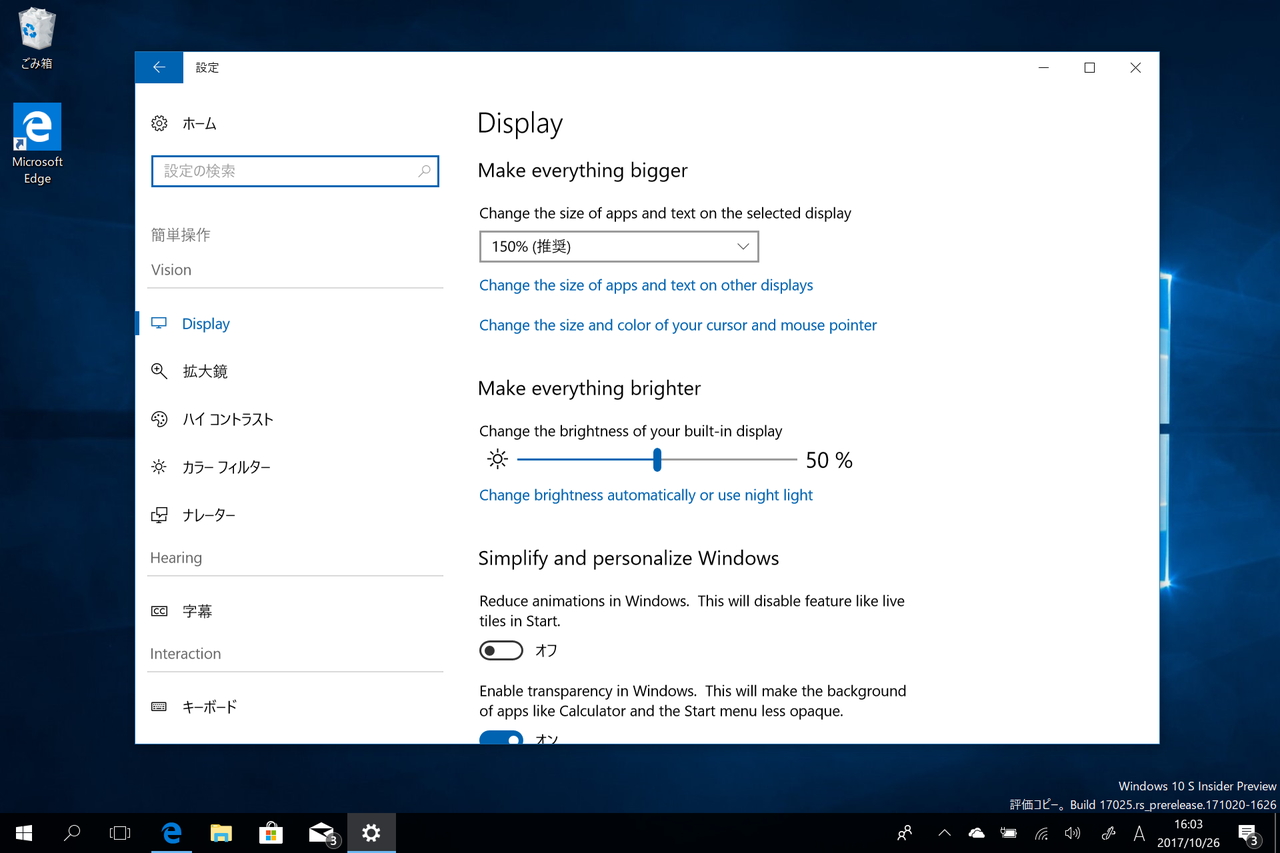Viewport: 1280px width, 853px height.
Task: Check battery status tray icon
Action: (x=1009, y=833)
